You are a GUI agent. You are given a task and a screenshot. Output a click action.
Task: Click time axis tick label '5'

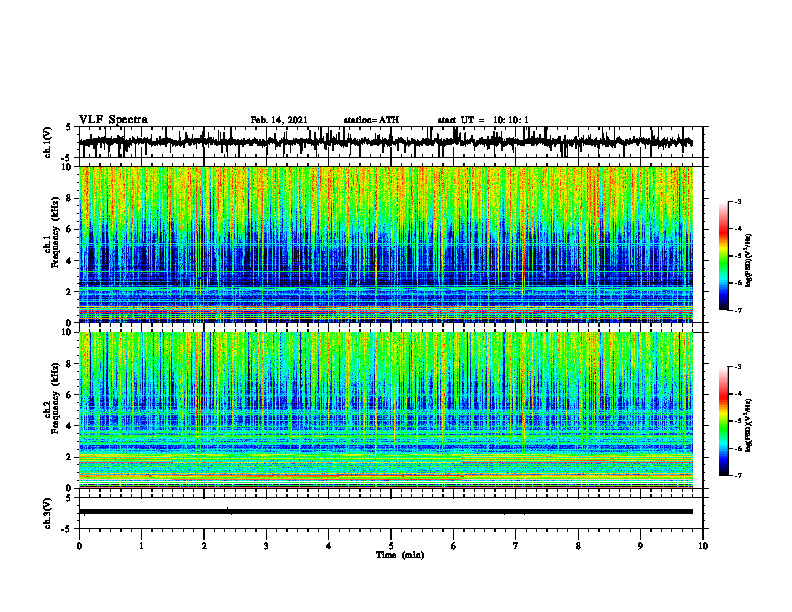pos(391,546)
